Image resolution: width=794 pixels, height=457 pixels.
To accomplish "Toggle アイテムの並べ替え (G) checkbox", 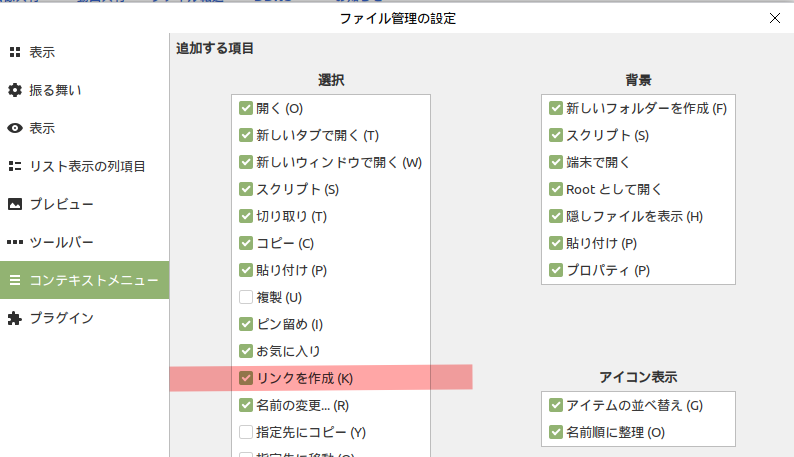I will coord(556,405).
